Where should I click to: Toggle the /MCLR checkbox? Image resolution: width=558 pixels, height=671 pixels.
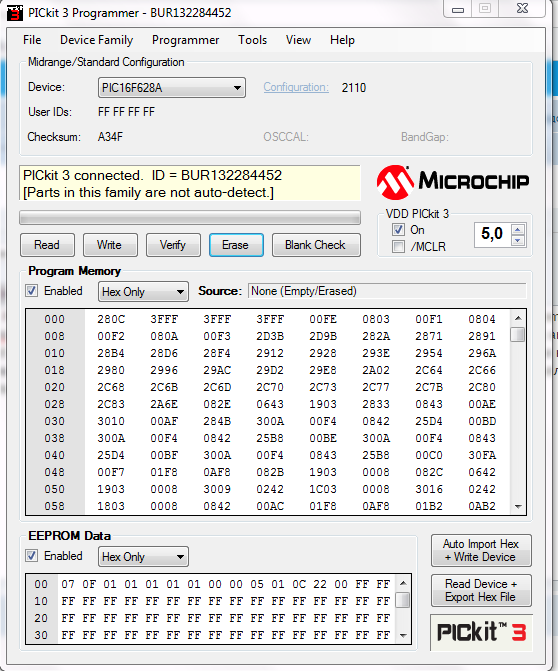pyautogui.click(x=398, y=246)
